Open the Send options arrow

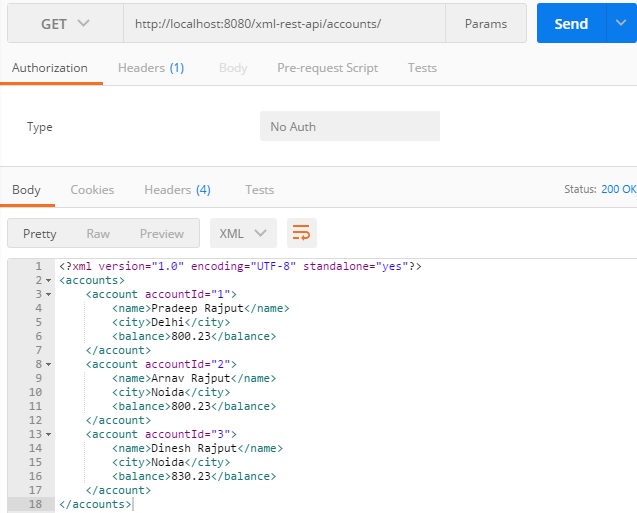click(x=621, y=23)
